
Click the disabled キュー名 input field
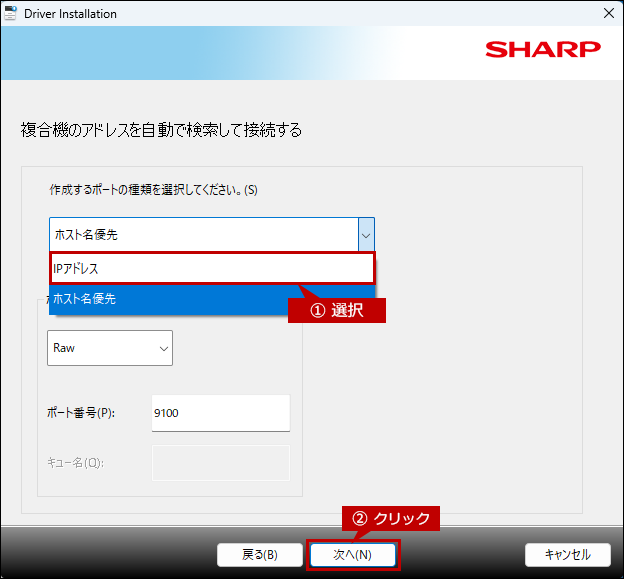coord(220,462)
